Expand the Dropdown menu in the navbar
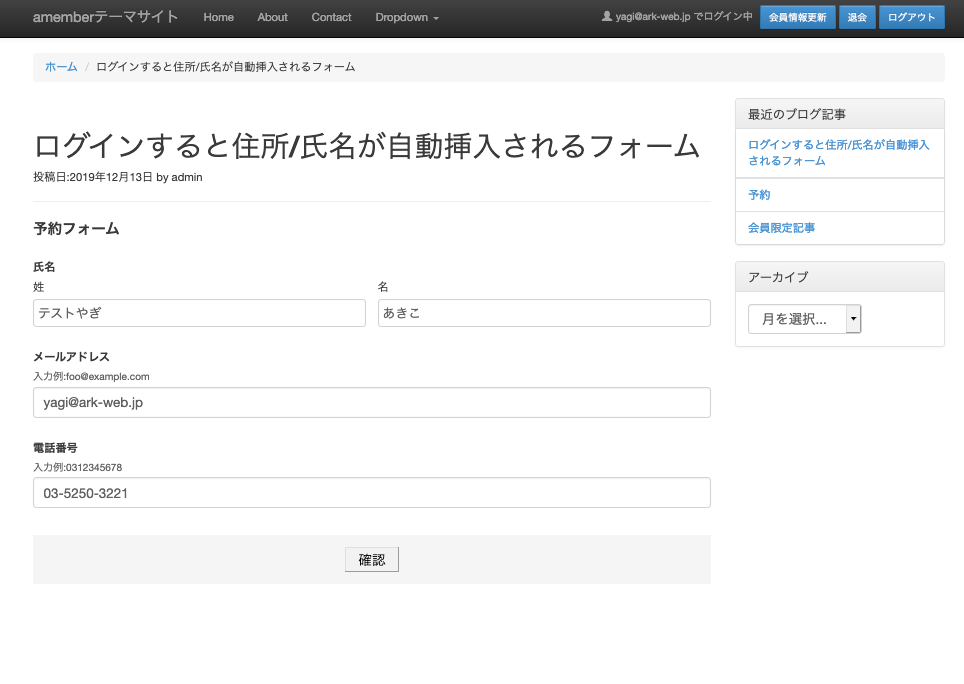The height and width of the screenshot is (684, 964). (x=406, y=17)
